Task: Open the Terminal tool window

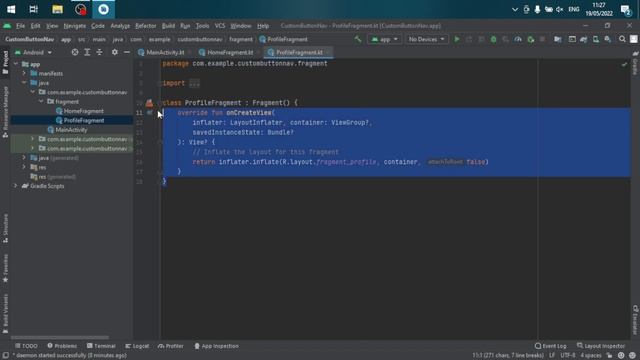Action: 101,346
